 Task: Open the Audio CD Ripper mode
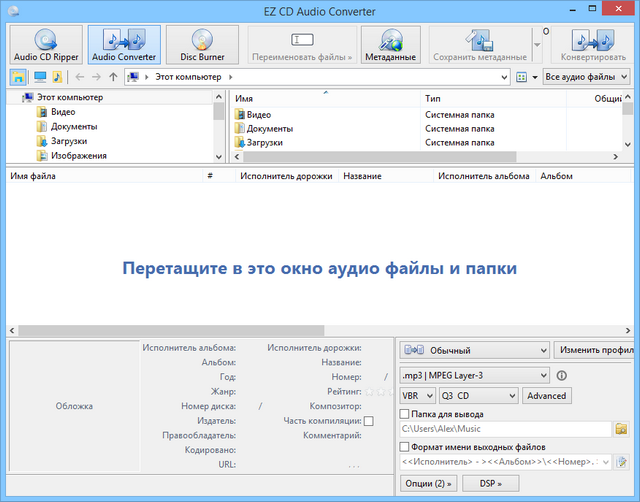click(45, 46)
